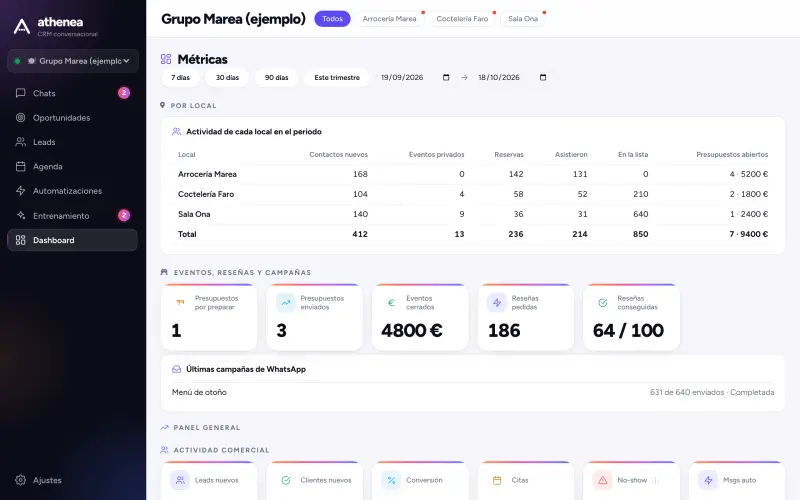Image resolution: width=800 pixels, height=500 pixels.
Task: Click the Citas calendar icon
Action: point(497,480)
